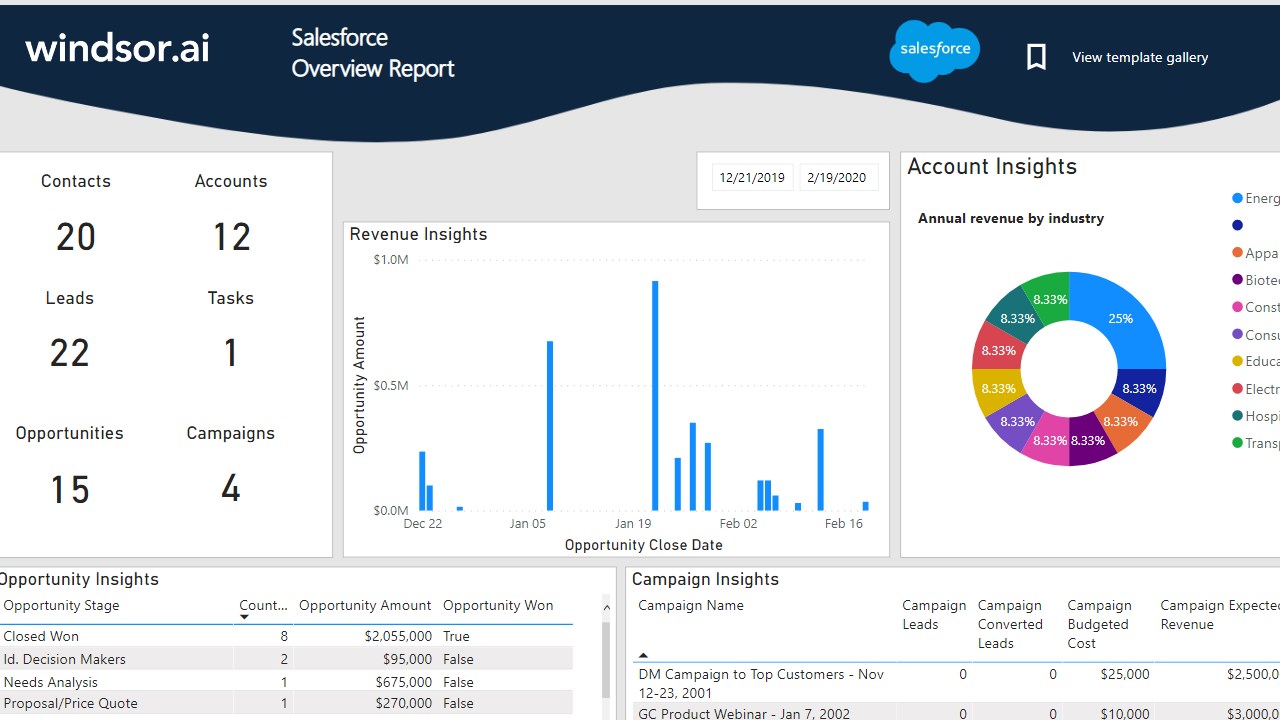Click the tallest revenue bar near Jan 19
The image size is (1280, 720).
click(655, 395)
